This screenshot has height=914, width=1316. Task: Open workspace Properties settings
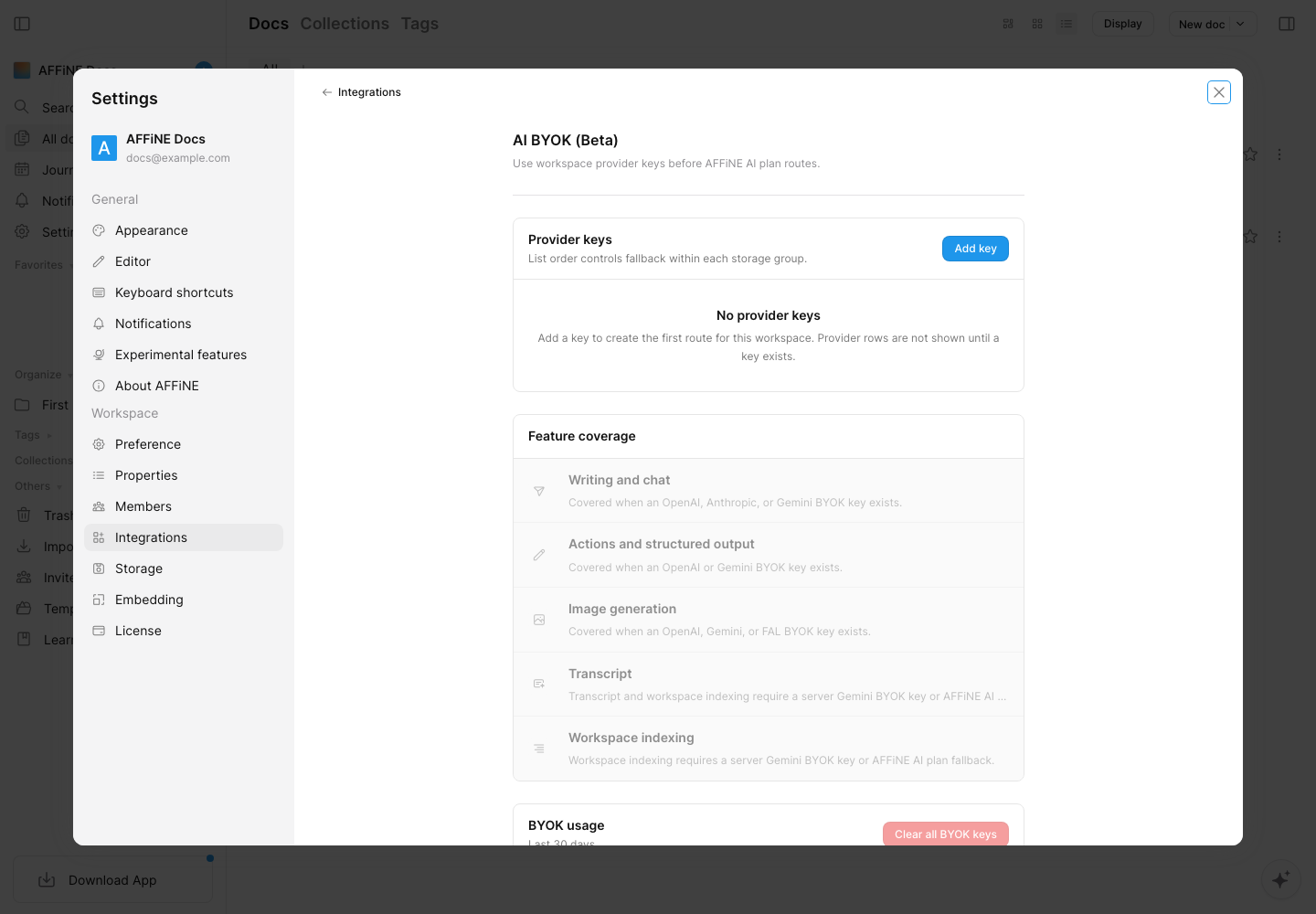184,475
